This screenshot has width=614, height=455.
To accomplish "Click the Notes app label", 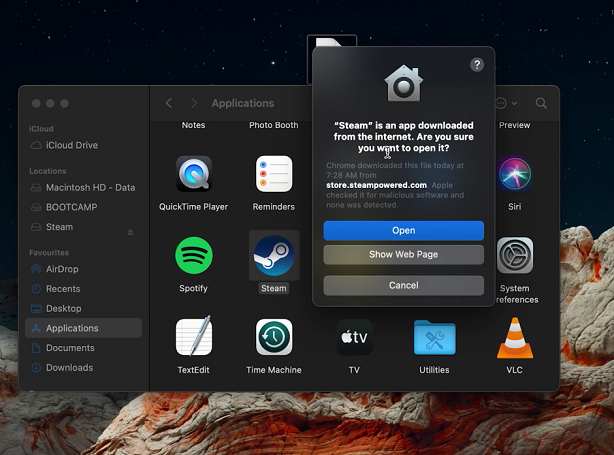I will point(193,125).
